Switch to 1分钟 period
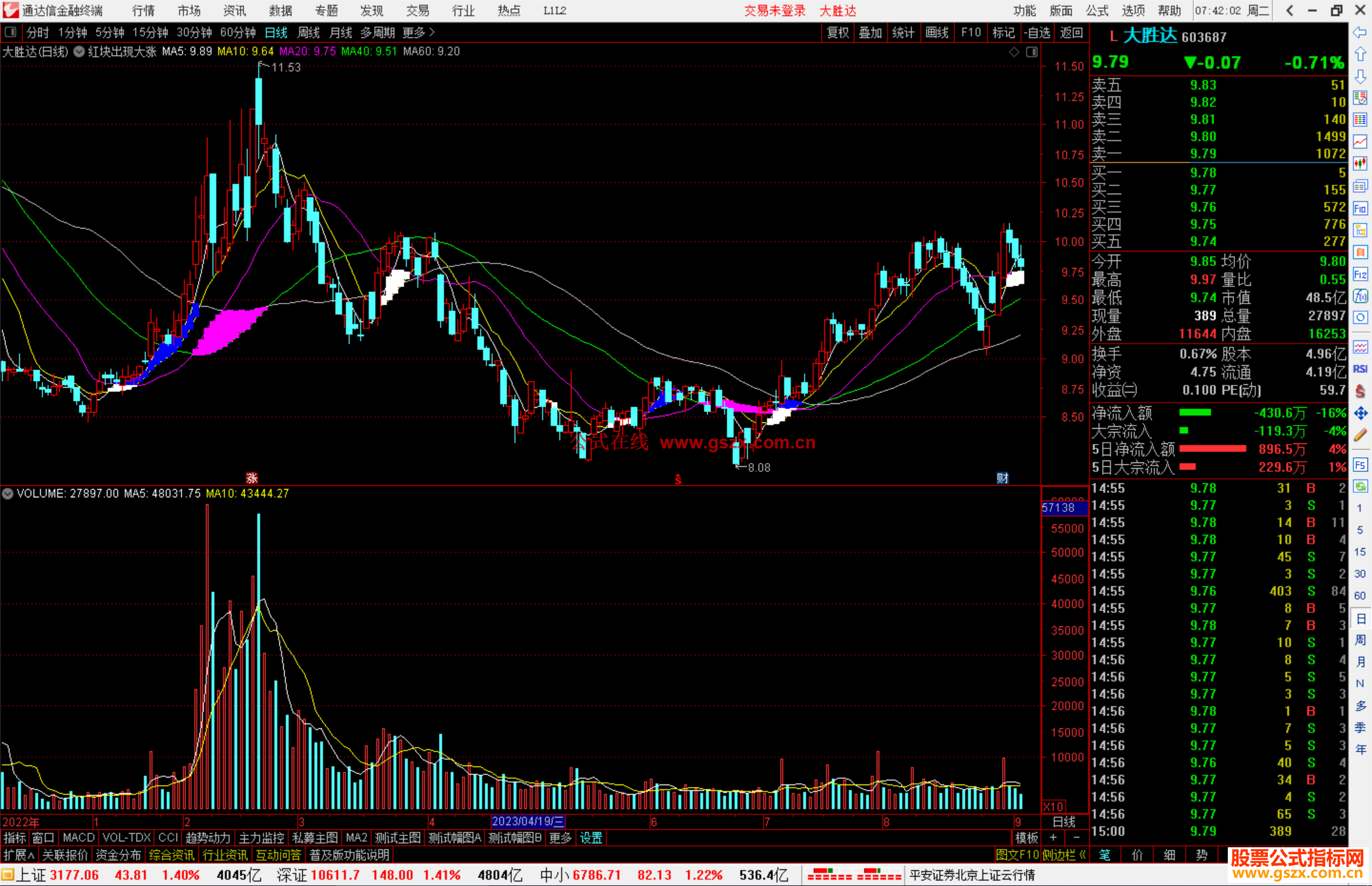Image resolution: width=1372 pixels, height=886 pixels. pos(72,32)
